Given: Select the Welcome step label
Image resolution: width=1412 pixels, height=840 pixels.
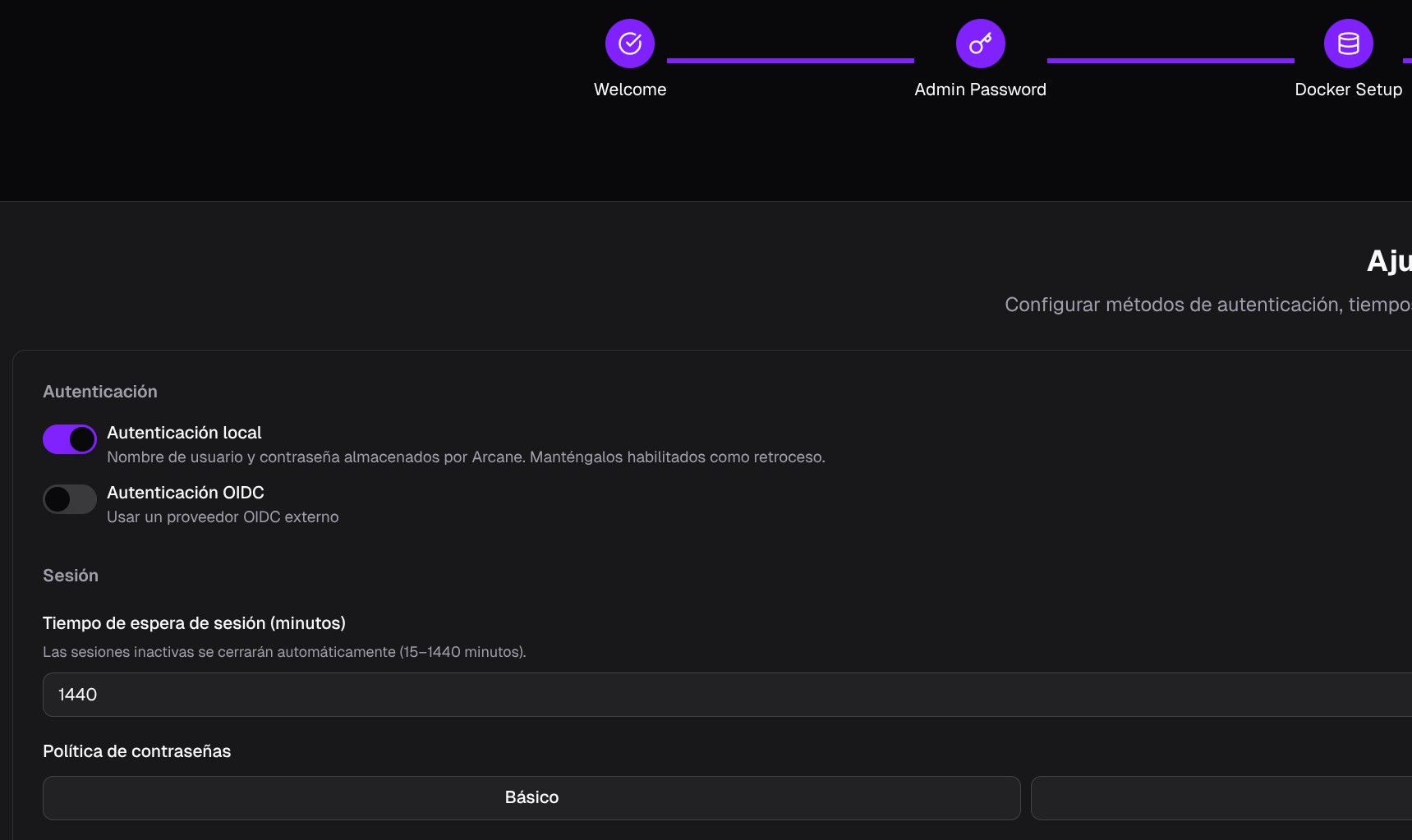Looking at the screenshot, I should click(x=630, y=90).
